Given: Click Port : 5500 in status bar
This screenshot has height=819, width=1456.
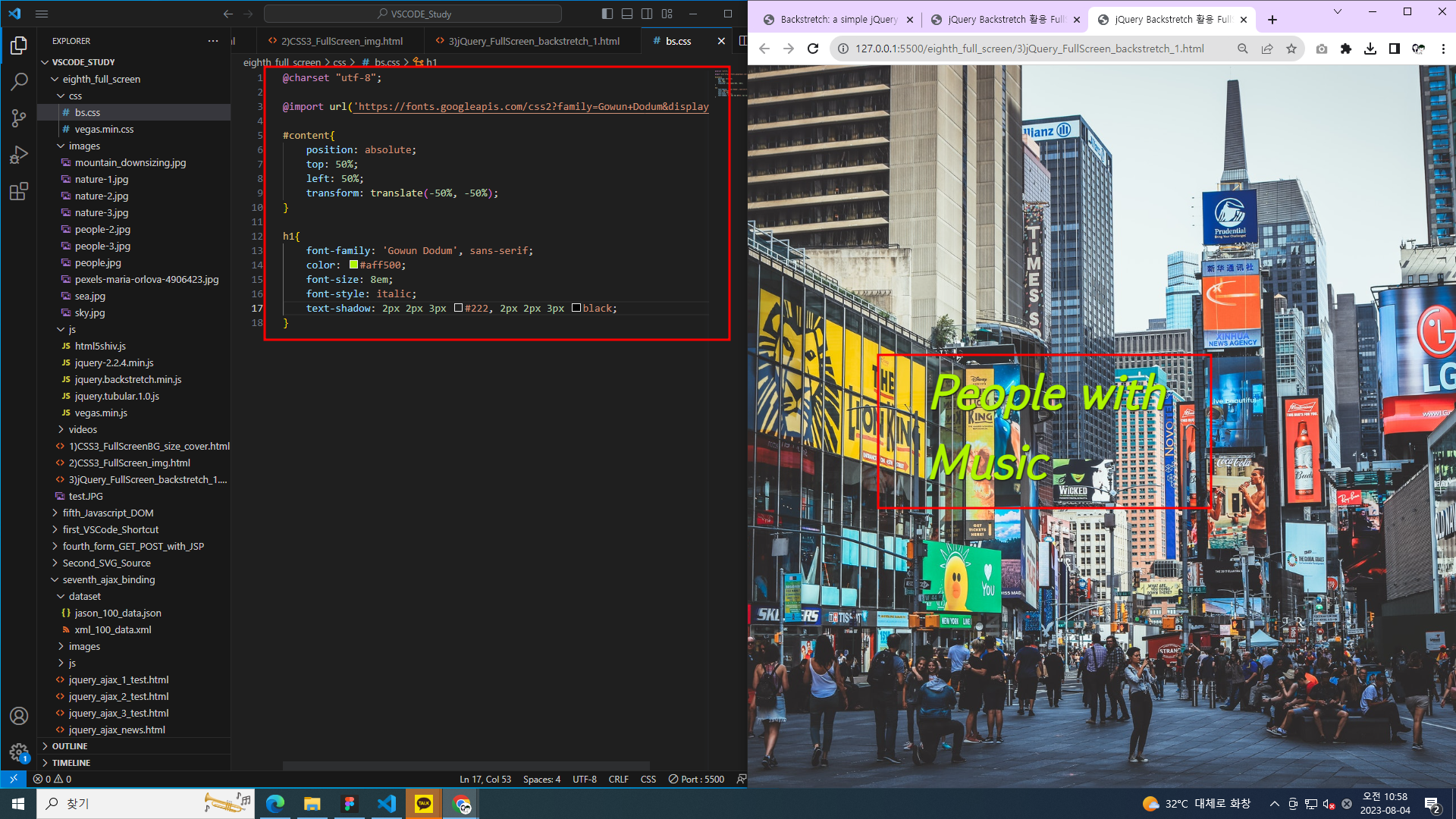Looking at the screenshot, I should [696, 779].
